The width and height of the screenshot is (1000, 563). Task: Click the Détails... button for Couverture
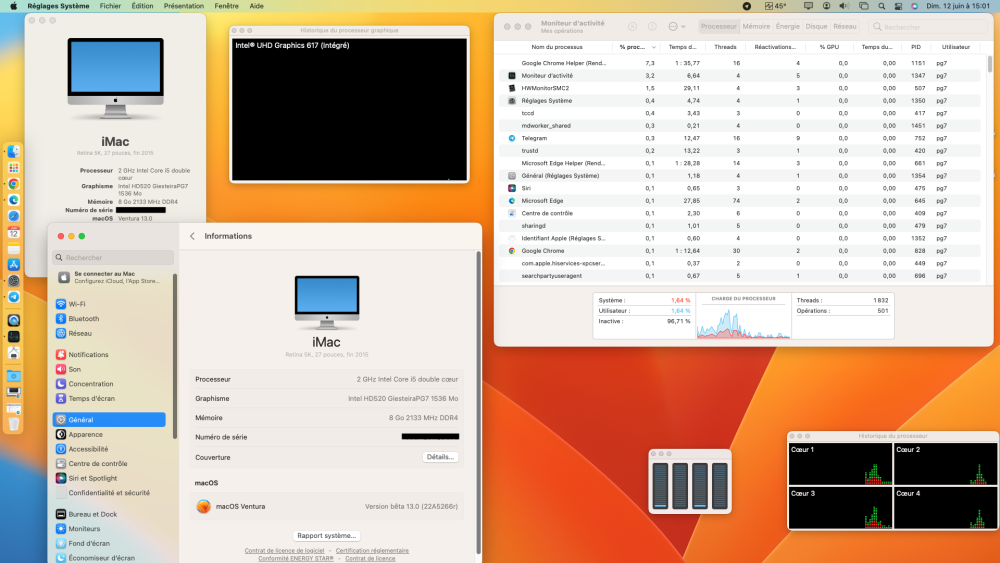pos(440,457)
